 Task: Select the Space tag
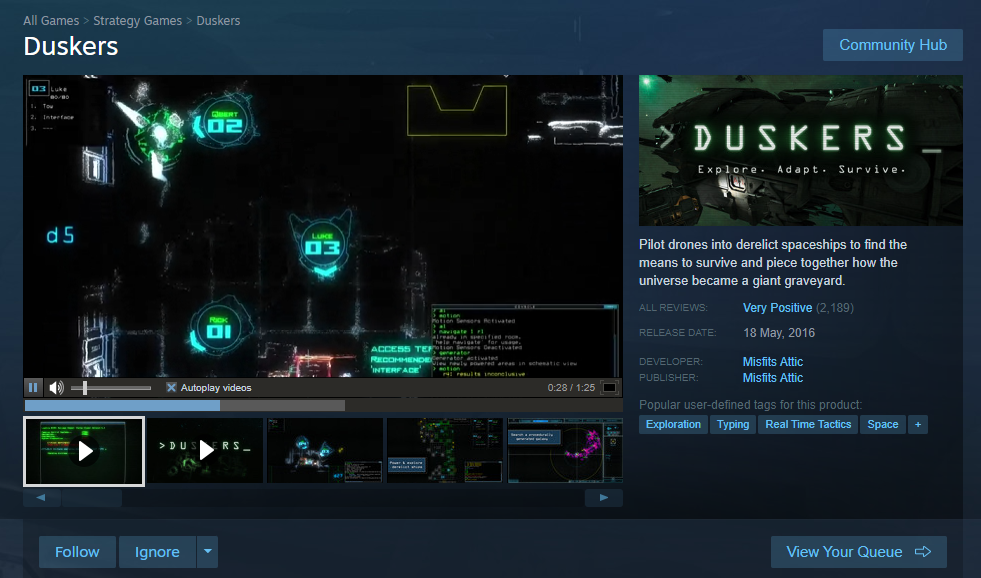(x=882, y=424)
